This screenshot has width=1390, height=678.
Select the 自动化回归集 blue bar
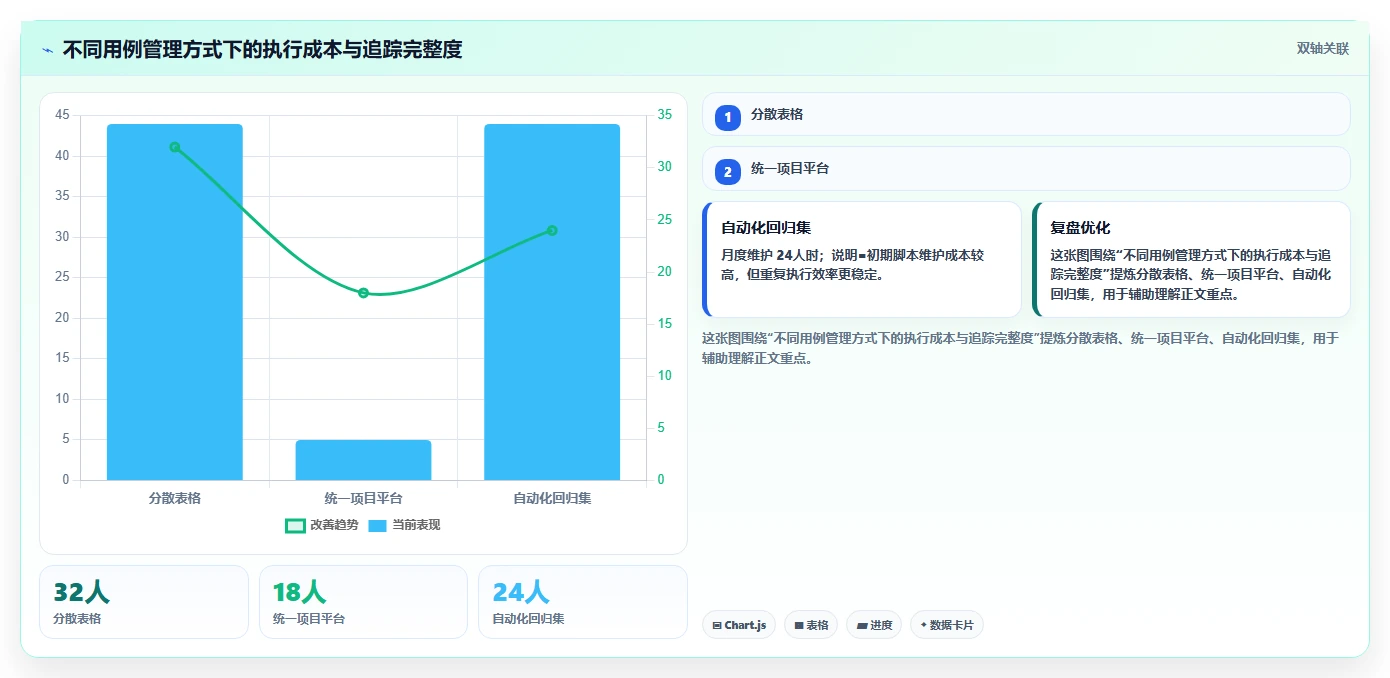552,302
